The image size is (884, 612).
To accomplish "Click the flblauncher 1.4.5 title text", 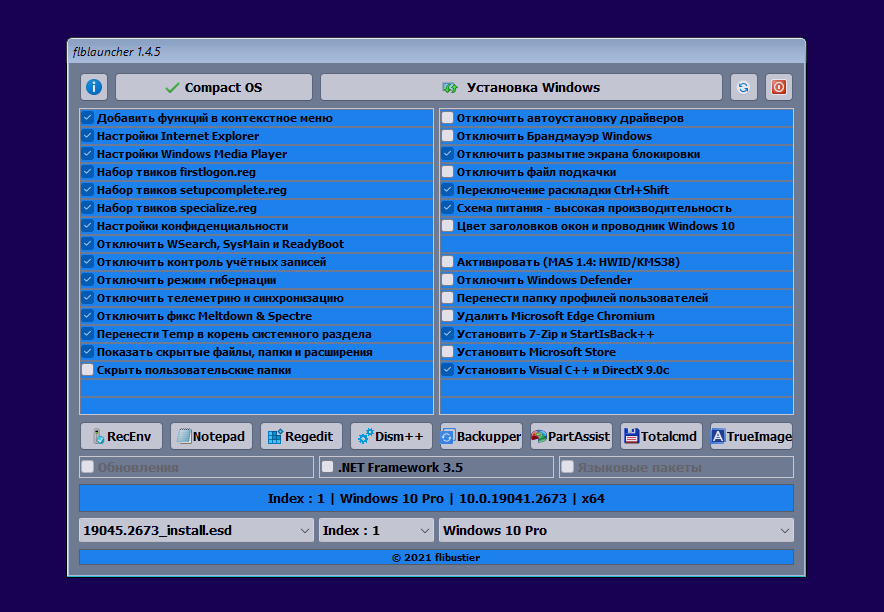I will tap(117, 52).
